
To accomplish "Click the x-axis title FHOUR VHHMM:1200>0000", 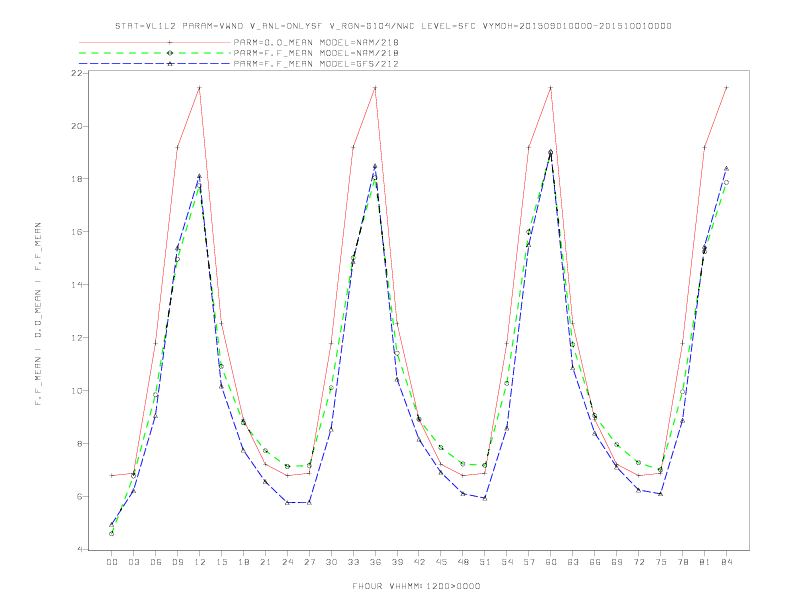I will [416, 586].
